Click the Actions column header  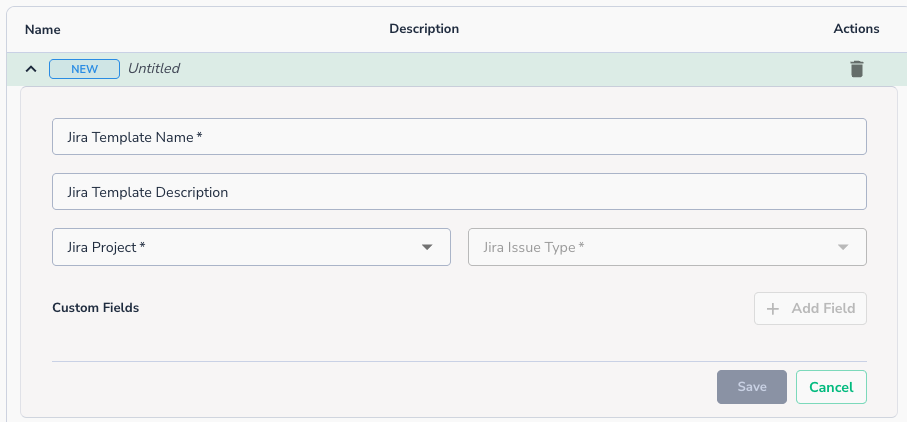click(856, 29)
